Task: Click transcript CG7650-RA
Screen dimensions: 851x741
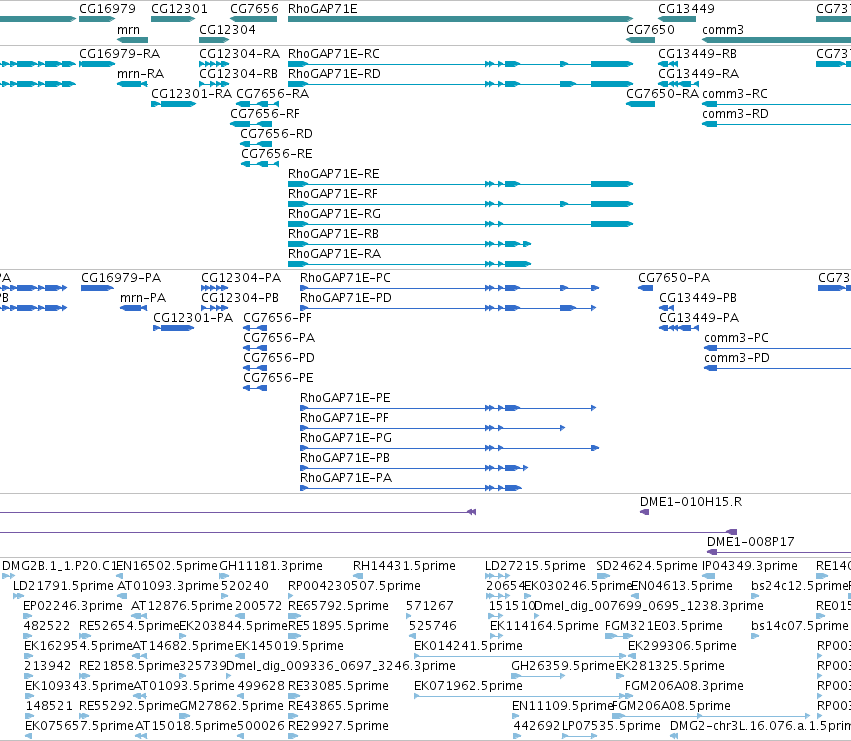Action: tap(663, 94)
